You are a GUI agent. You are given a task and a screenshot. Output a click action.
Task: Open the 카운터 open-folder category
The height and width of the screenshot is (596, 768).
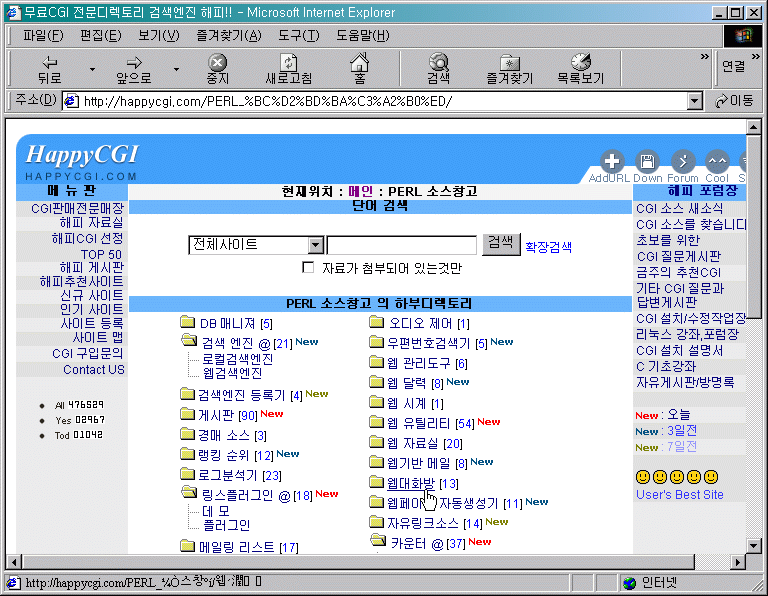(378, 540)
